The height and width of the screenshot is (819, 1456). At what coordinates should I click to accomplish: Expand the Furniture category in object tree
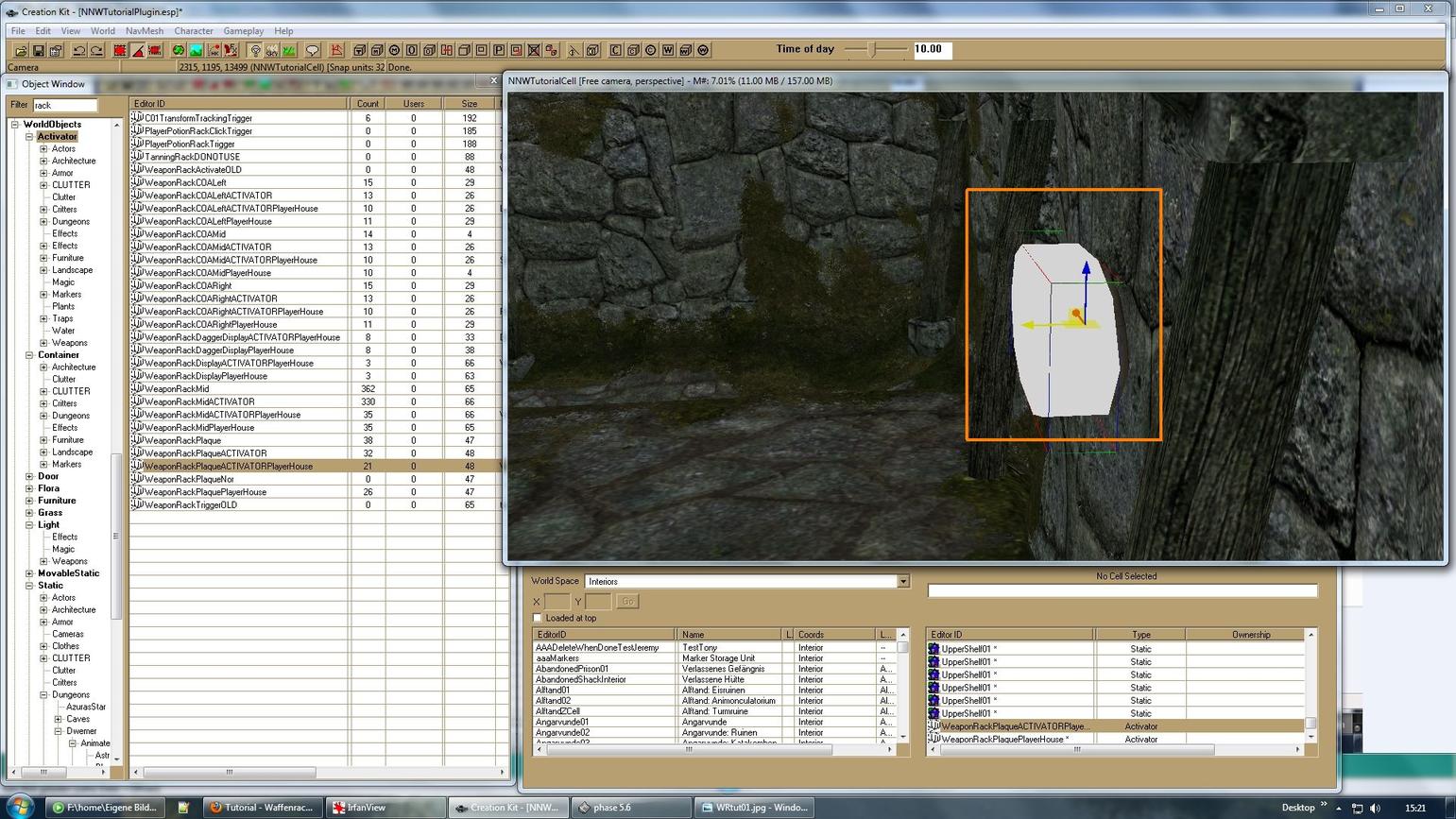(x=29, y=501)
